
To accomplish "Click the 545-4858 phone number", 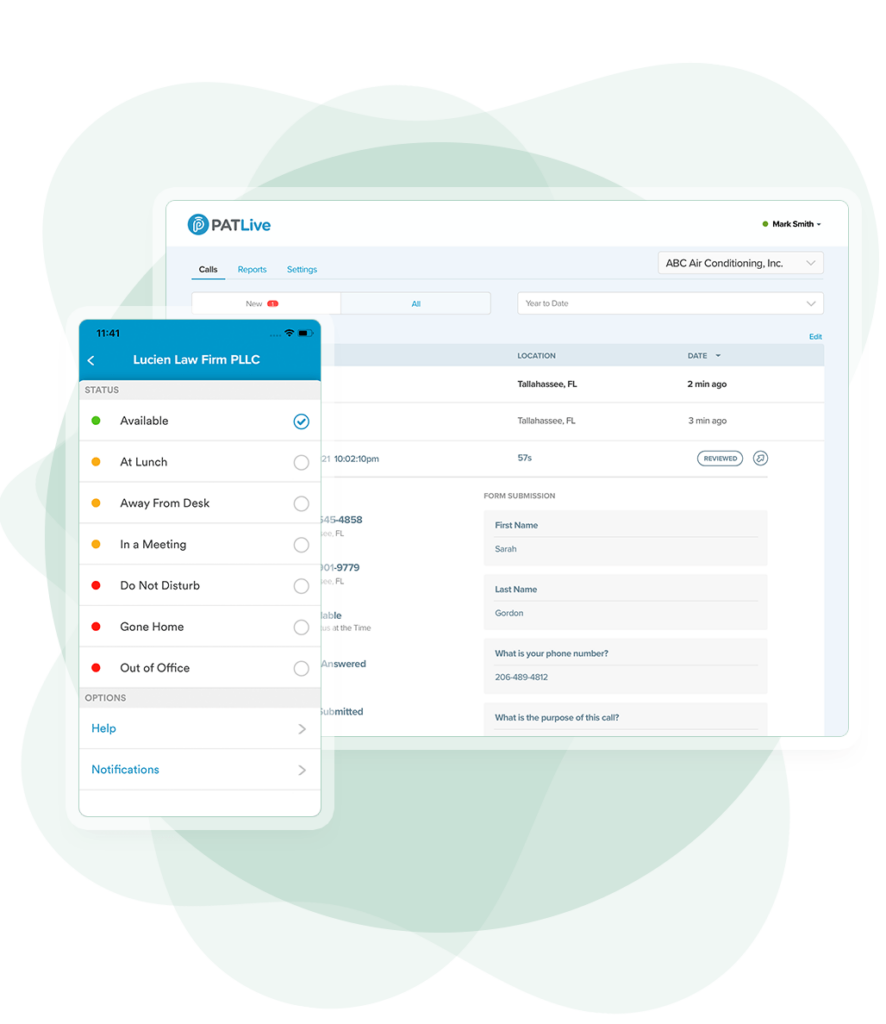I will click(x=341, y=520).
